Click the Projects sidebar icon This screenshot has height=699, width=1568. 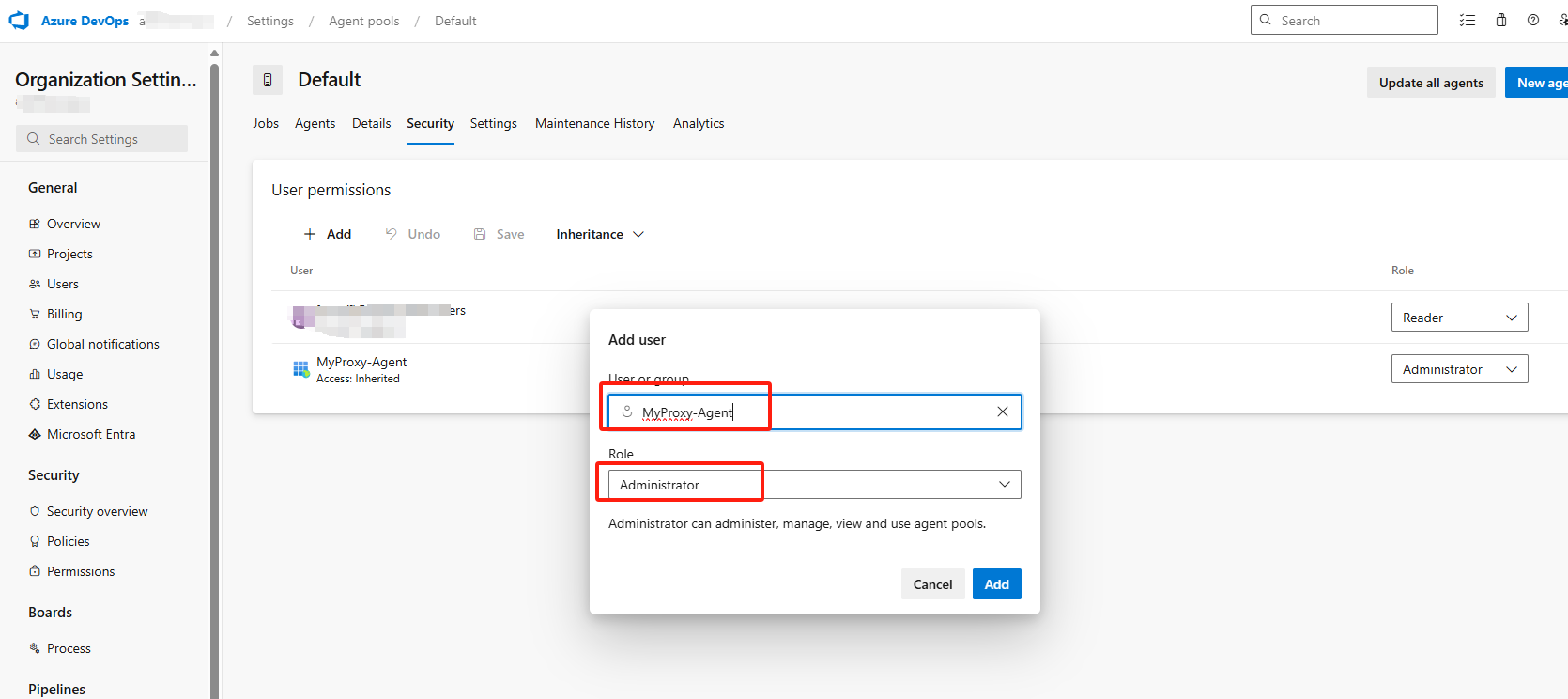click(35, 254)
